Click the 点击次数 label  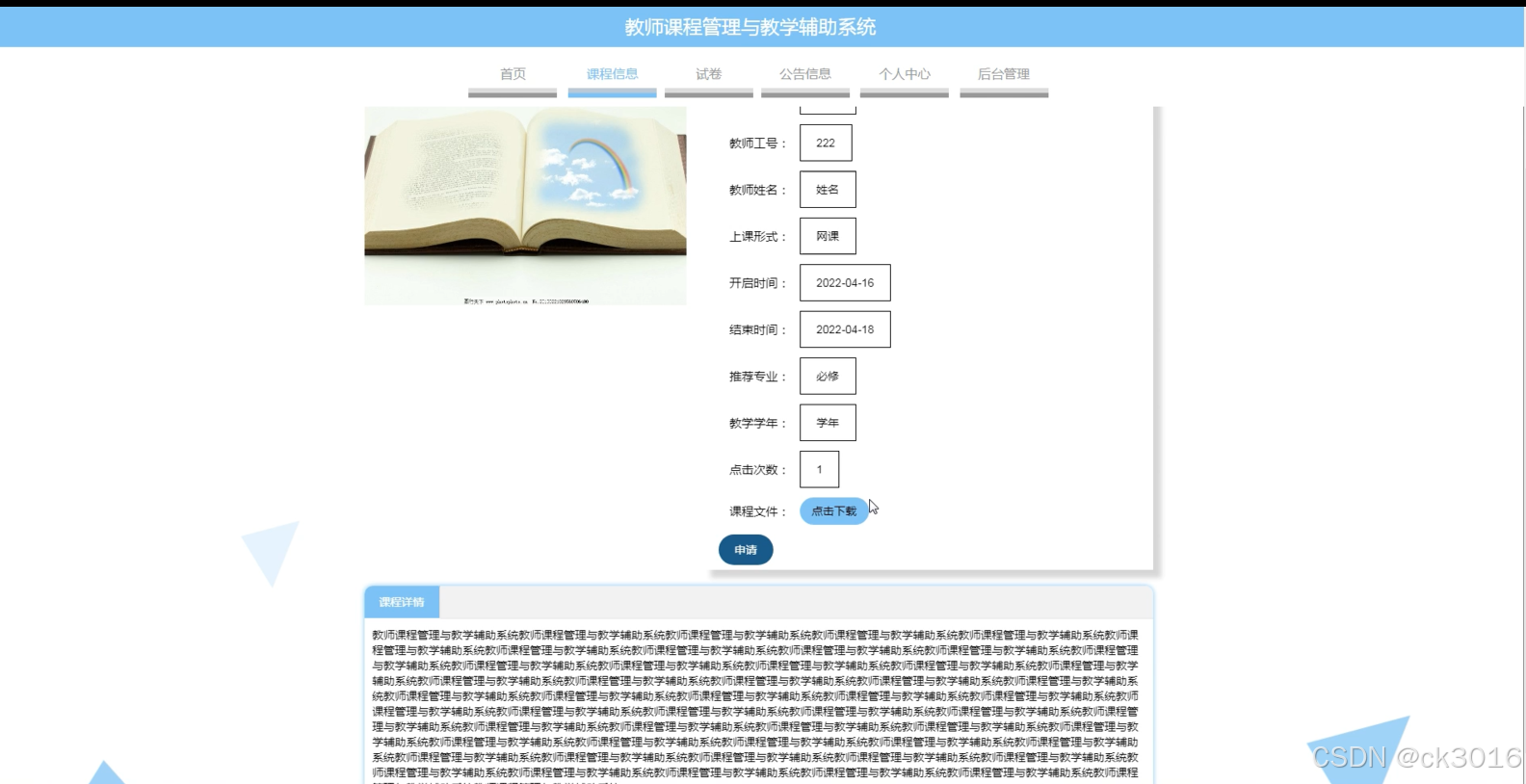pos(757,470)
